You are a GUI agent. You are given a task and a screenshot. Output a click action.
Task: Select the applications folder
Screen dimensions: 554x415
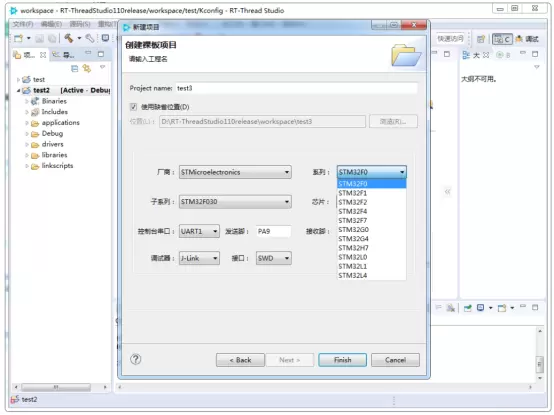[x=60, y=123]
